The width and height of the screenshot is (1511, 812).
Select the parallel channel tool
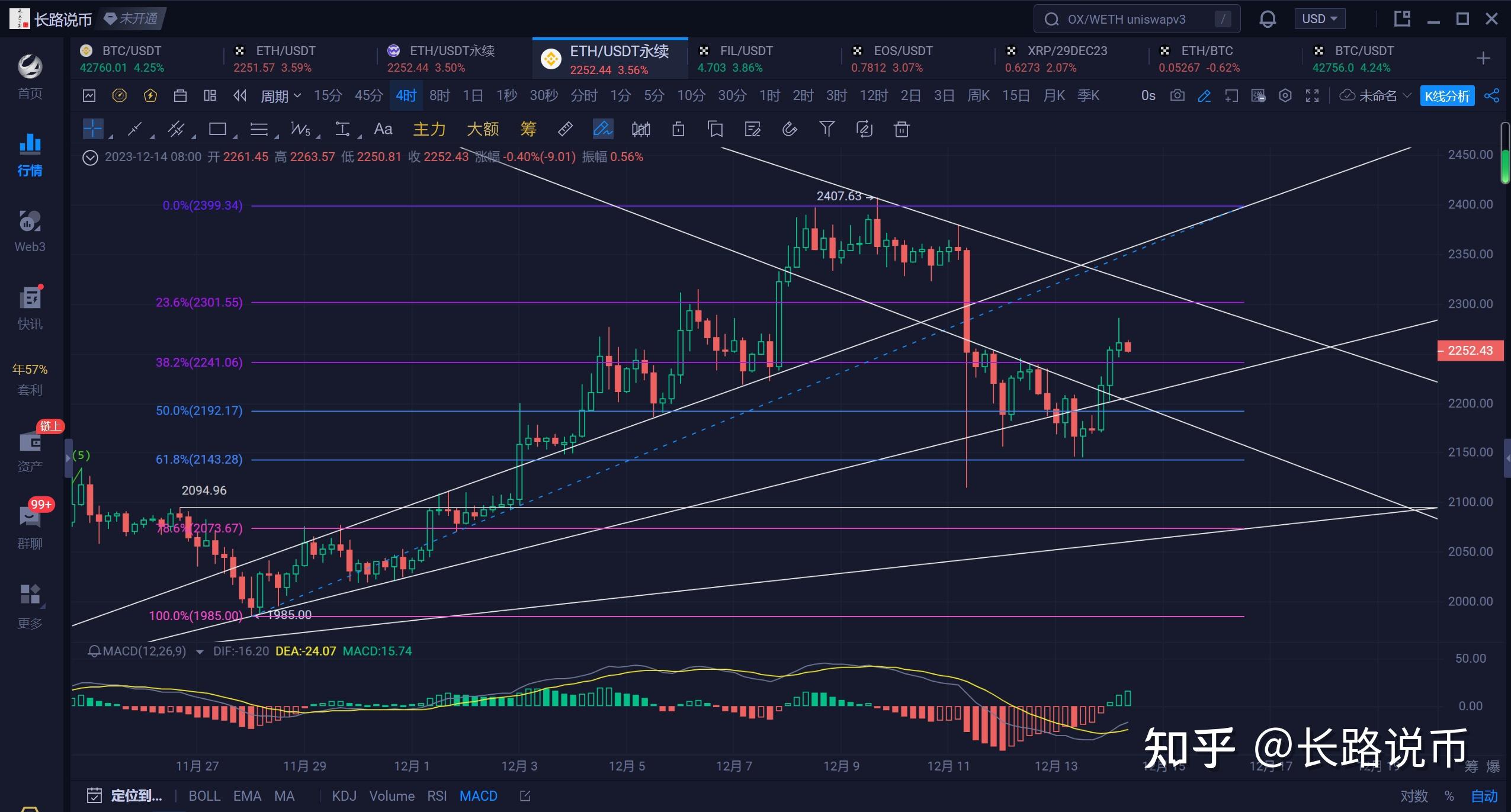(x=176, y=129)
